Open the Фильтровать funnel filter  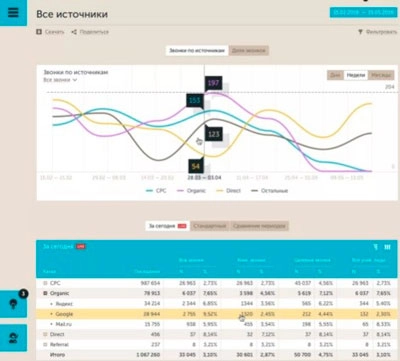(360, 32)
